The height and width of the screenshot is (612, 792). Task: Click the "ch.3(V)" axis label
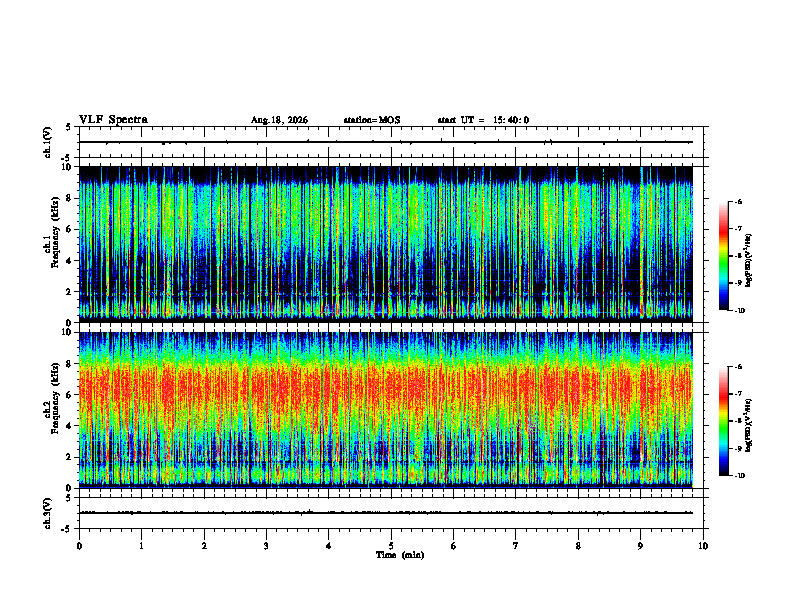(48, 513)
